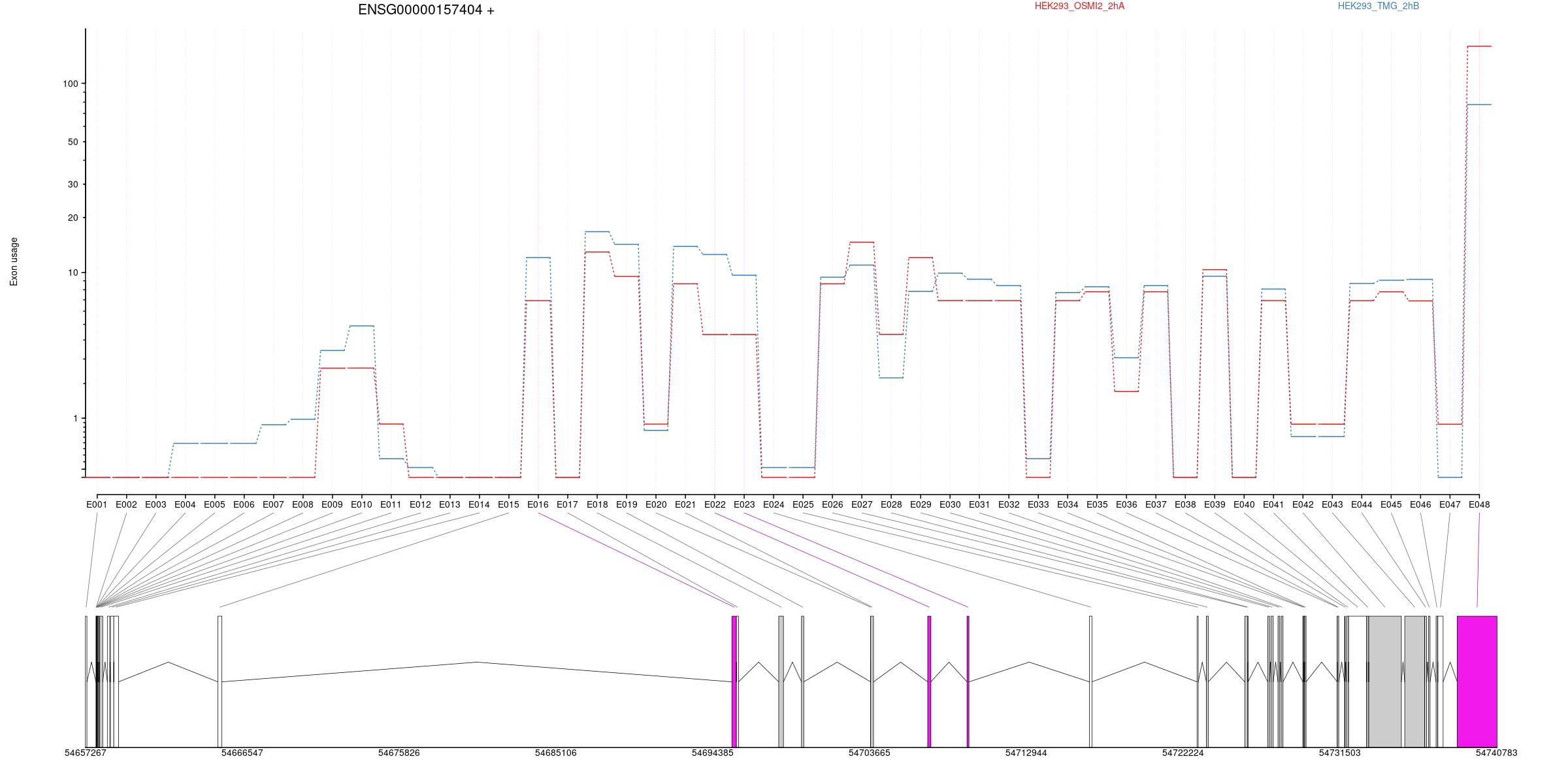The width and height of the screenshot is (1568, 784).
Task: Click genomic coordinate 54675826
Action: tap(399, 753)
